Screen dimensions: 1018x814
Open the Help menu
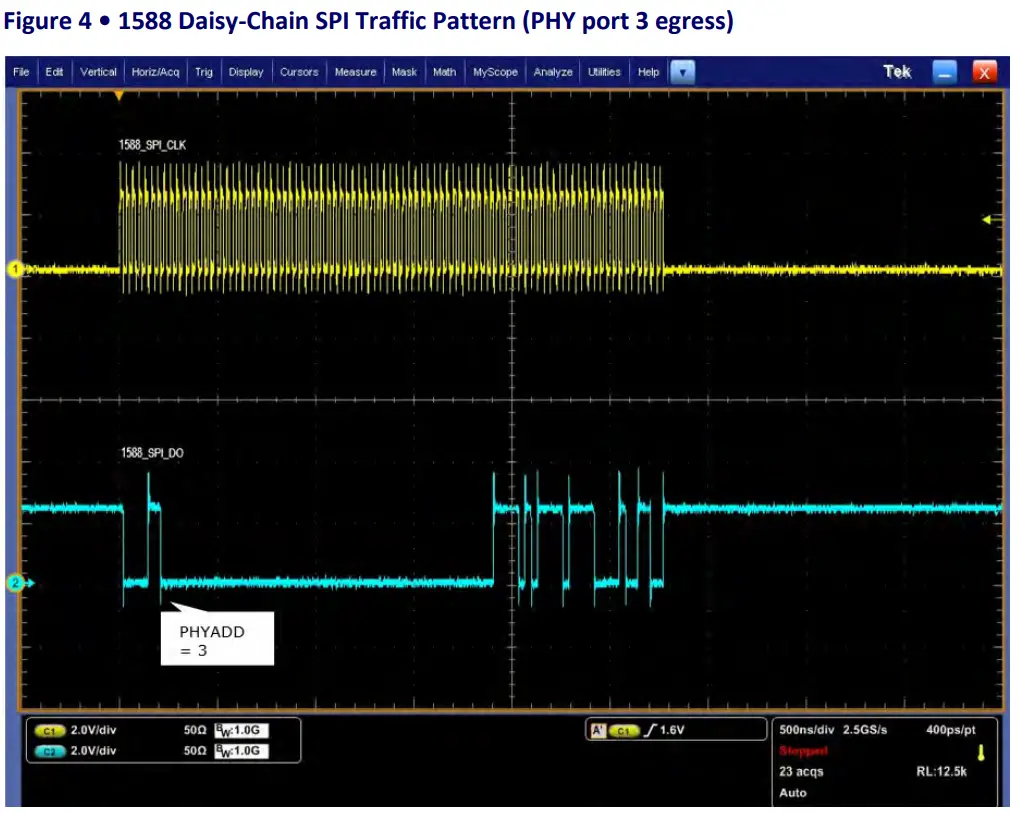pos(649,72)
